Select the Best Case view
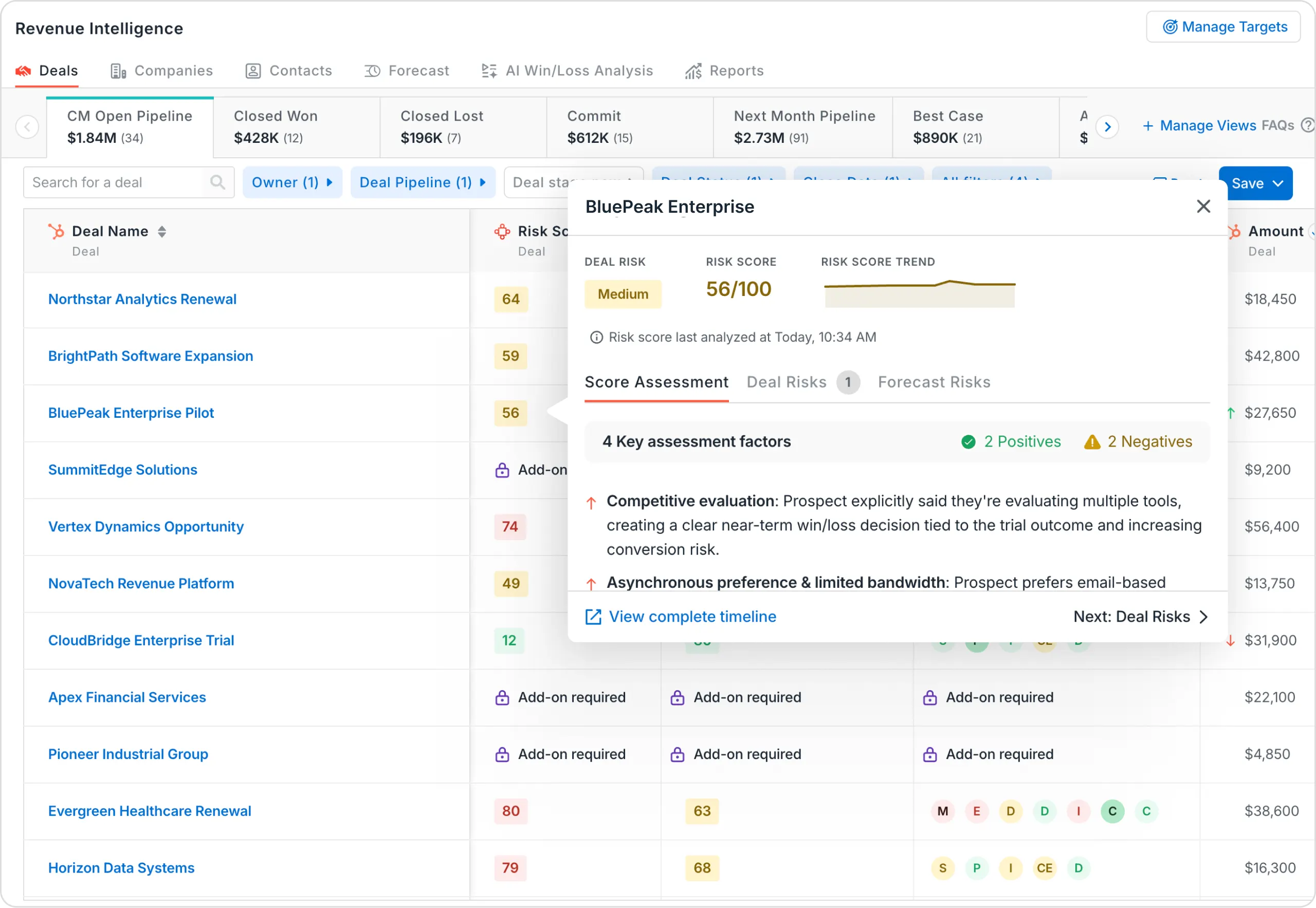 click(976, 127)
